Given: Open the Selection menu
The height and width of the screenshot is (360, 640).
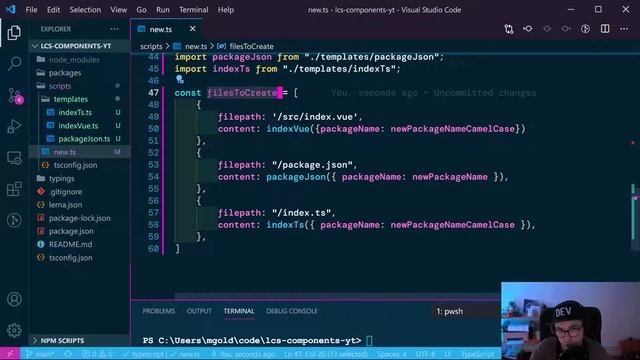Looking at the screenshot, I should point(85,10).
